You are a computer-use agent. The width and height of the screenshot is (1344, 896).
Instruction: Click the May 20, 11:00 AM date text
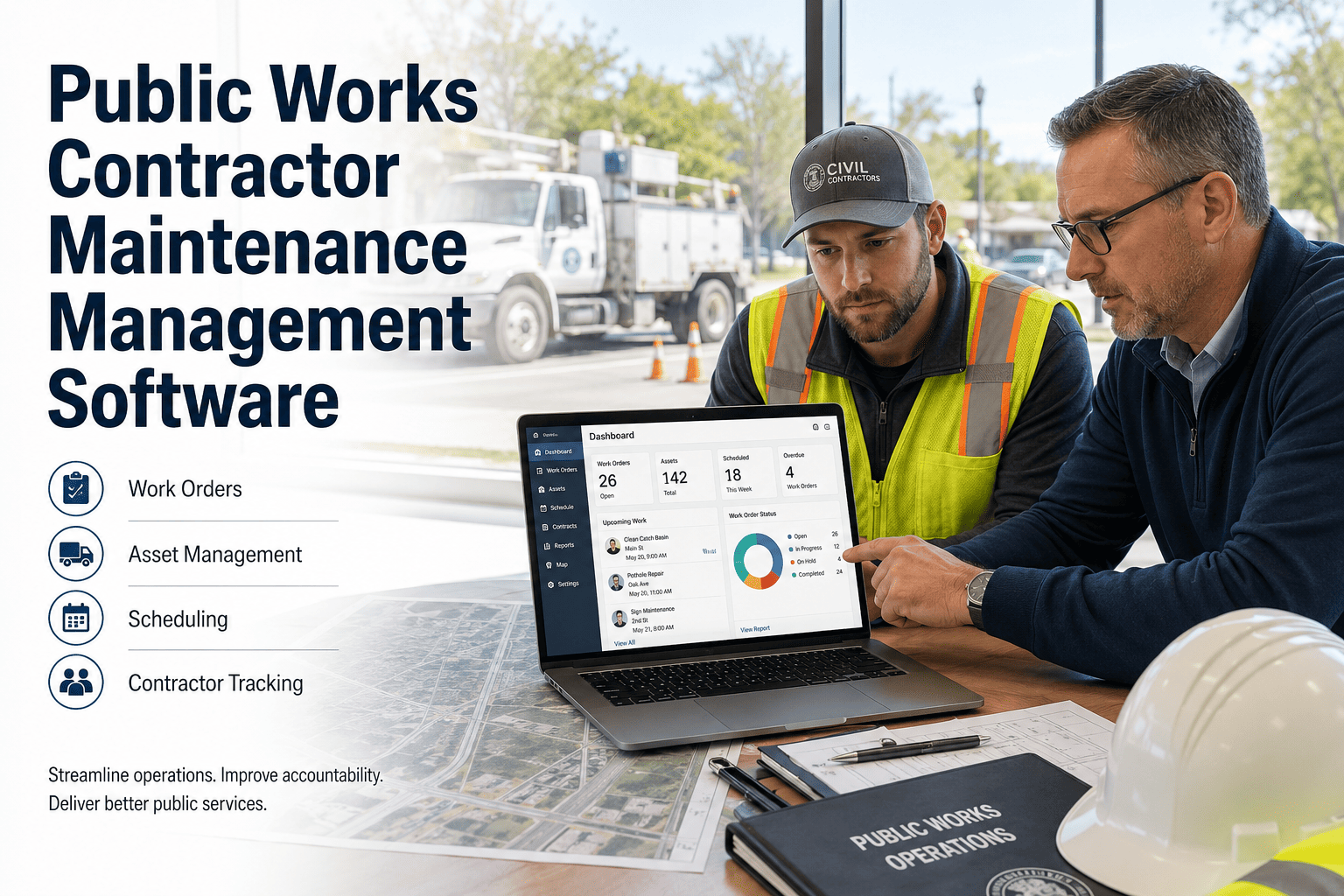tap(650, 592)
